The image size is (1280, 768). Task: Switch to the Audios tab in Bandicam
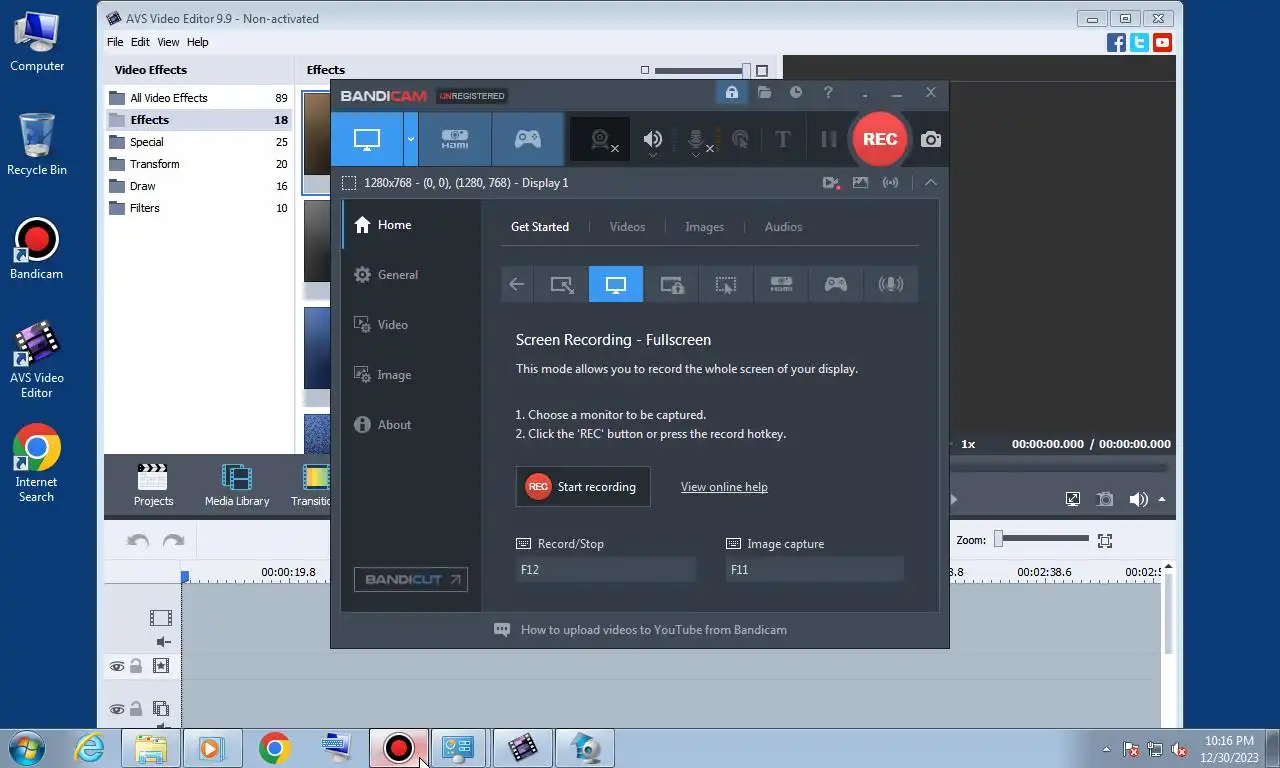783,227
